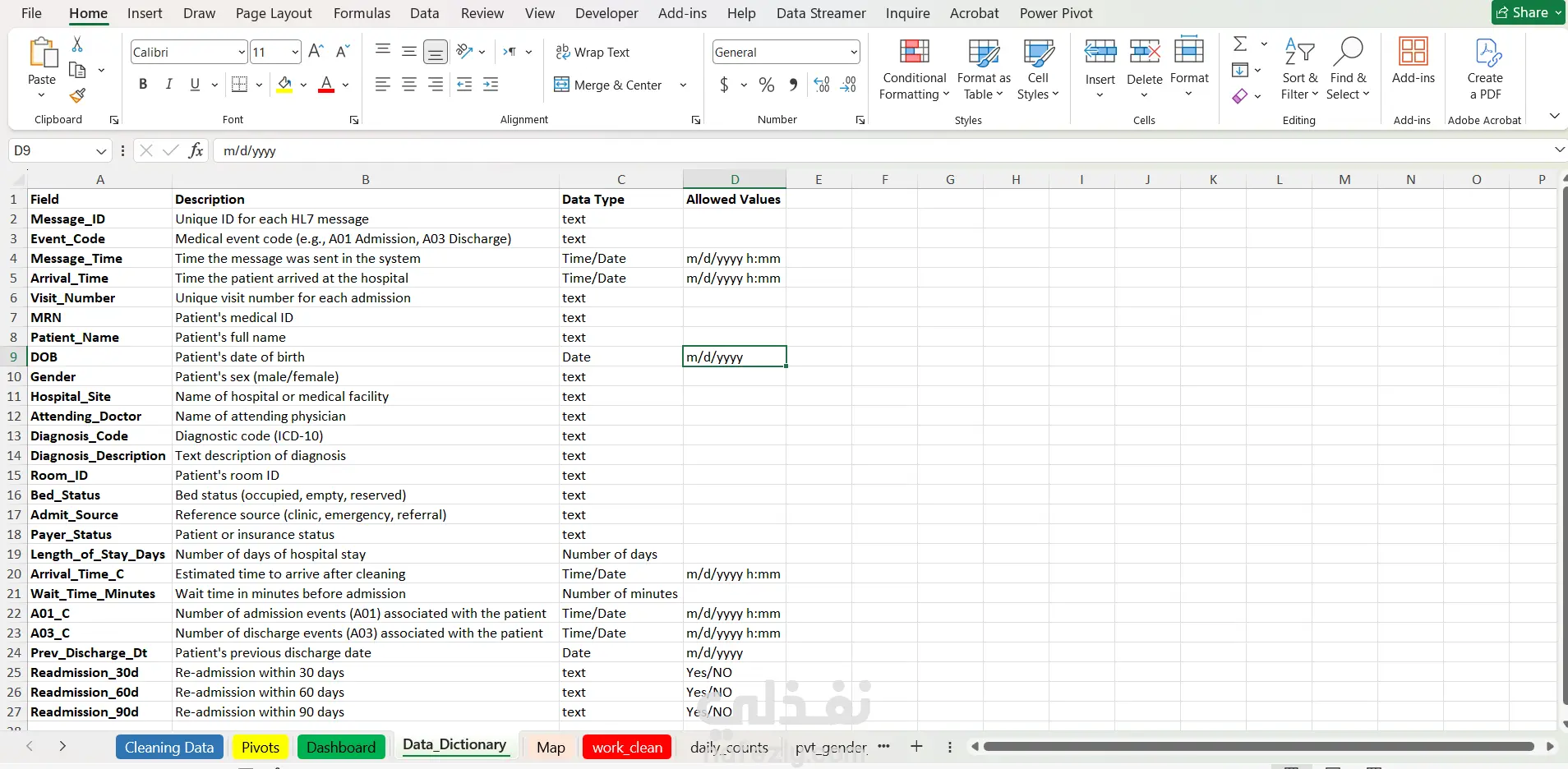Apply accounting dollar format

pyautogui.click(x=724, y=85)
